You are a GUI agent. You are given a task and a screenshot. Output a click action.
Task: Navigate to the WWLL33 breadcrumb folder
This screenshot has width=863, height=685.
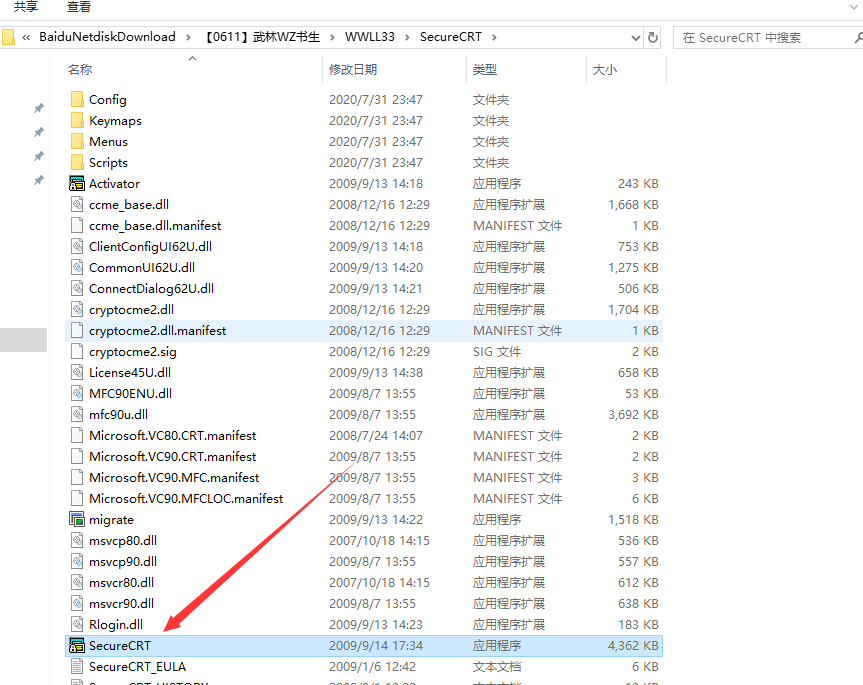click(x=369, y=38)
